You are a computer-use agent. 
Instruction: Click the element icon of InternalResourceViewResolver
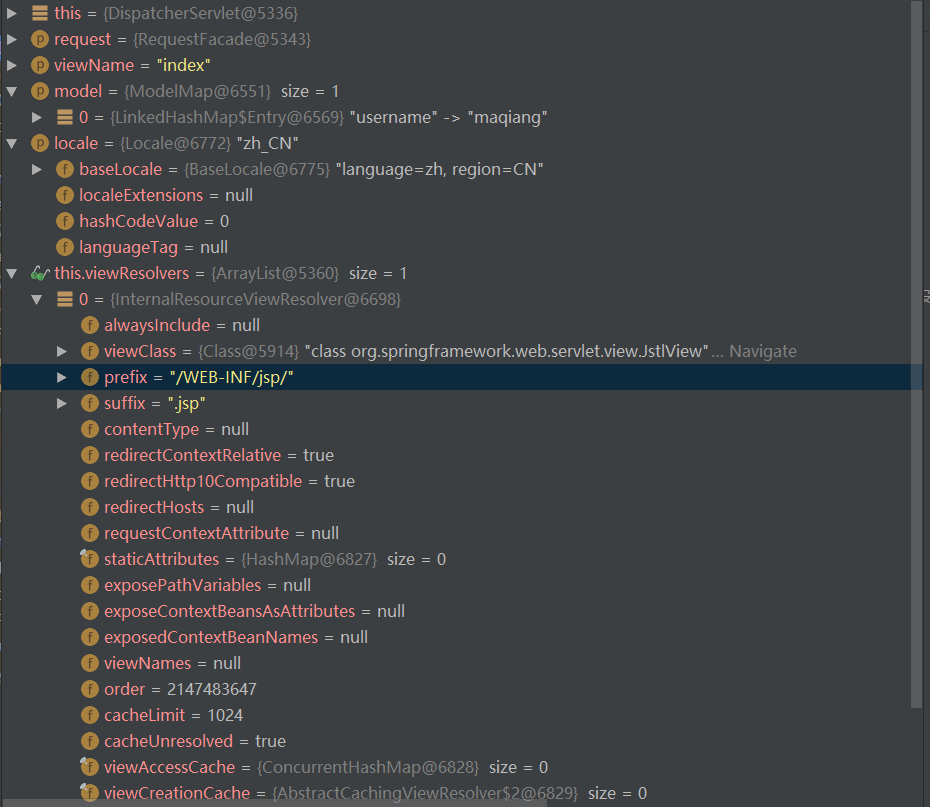65,299
